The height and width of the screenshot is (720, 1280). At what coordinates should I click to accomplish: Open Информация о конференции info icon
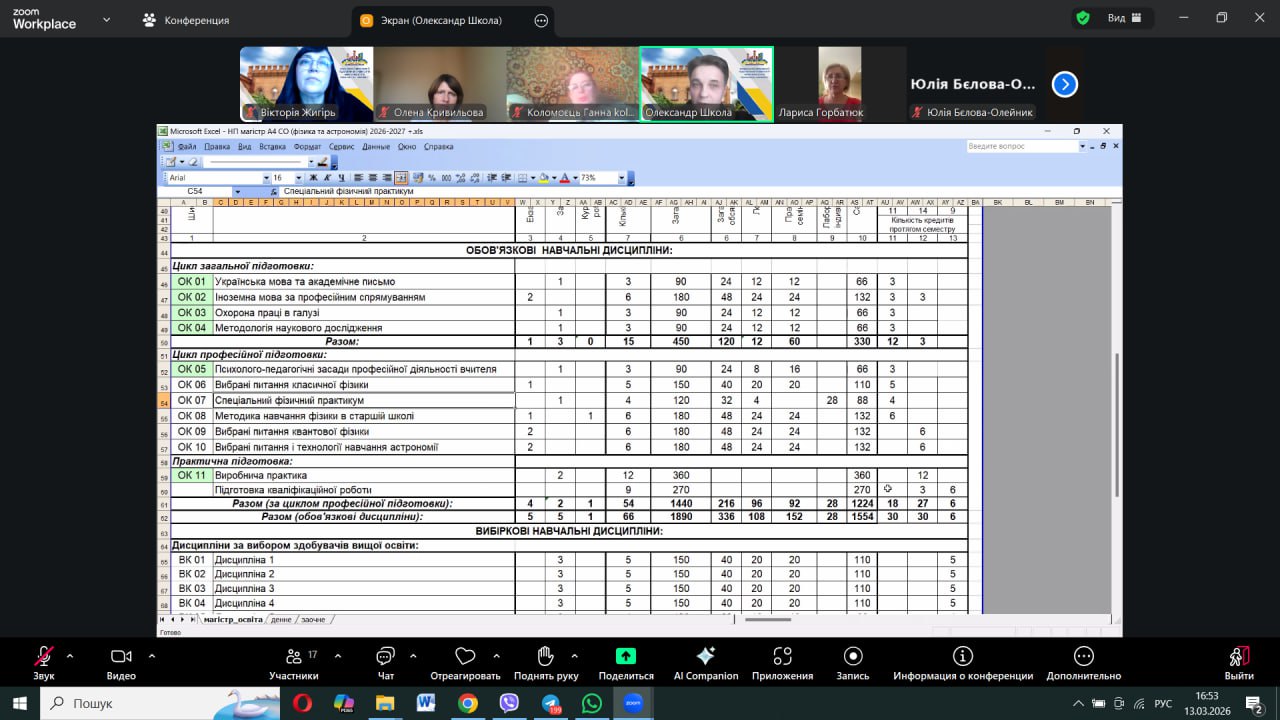[962, 656]
